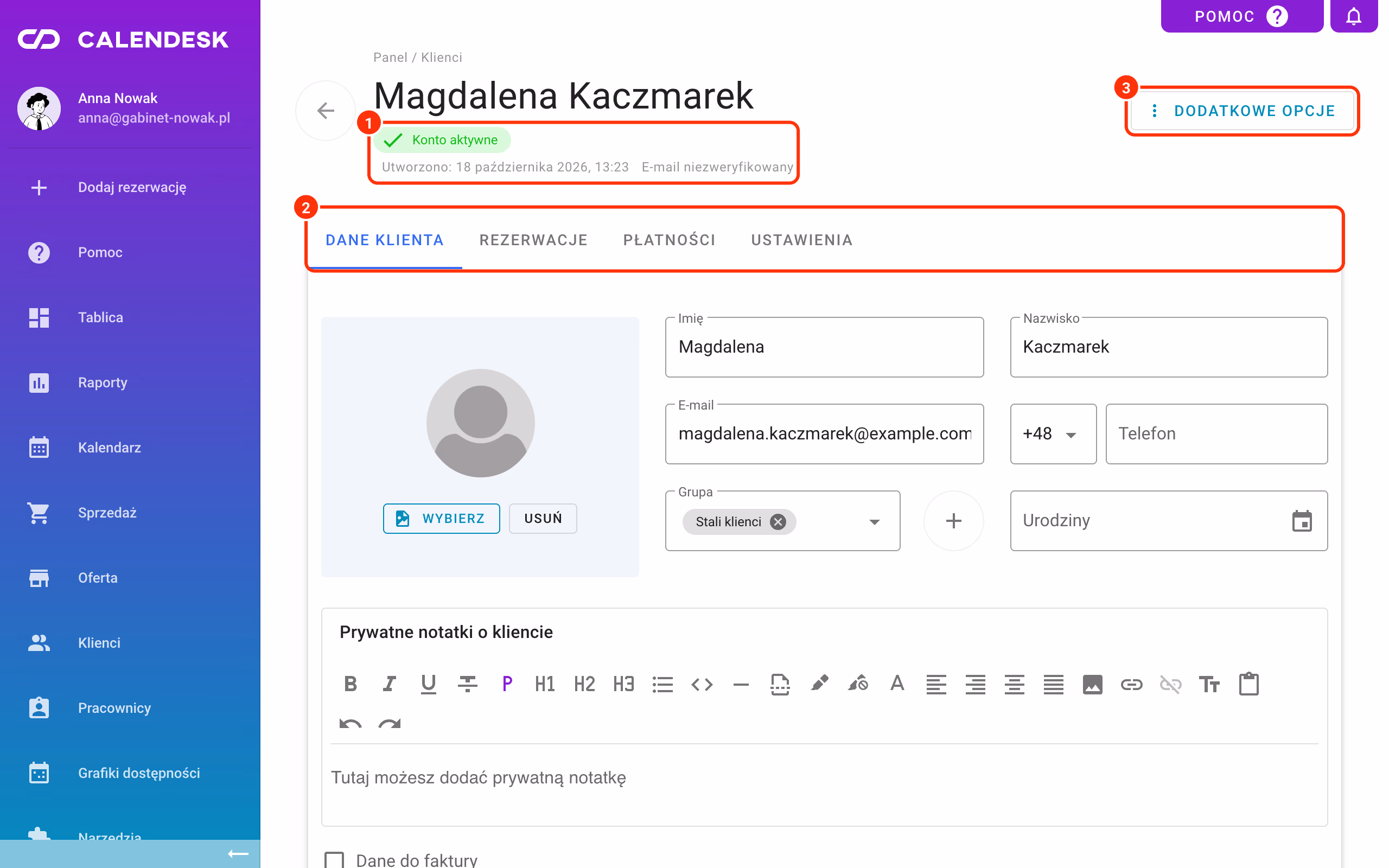The height and width of the screenshot is (868, 1389).
Task: Click the Wybierz avatar button
Action: click(x=441, y=519)
